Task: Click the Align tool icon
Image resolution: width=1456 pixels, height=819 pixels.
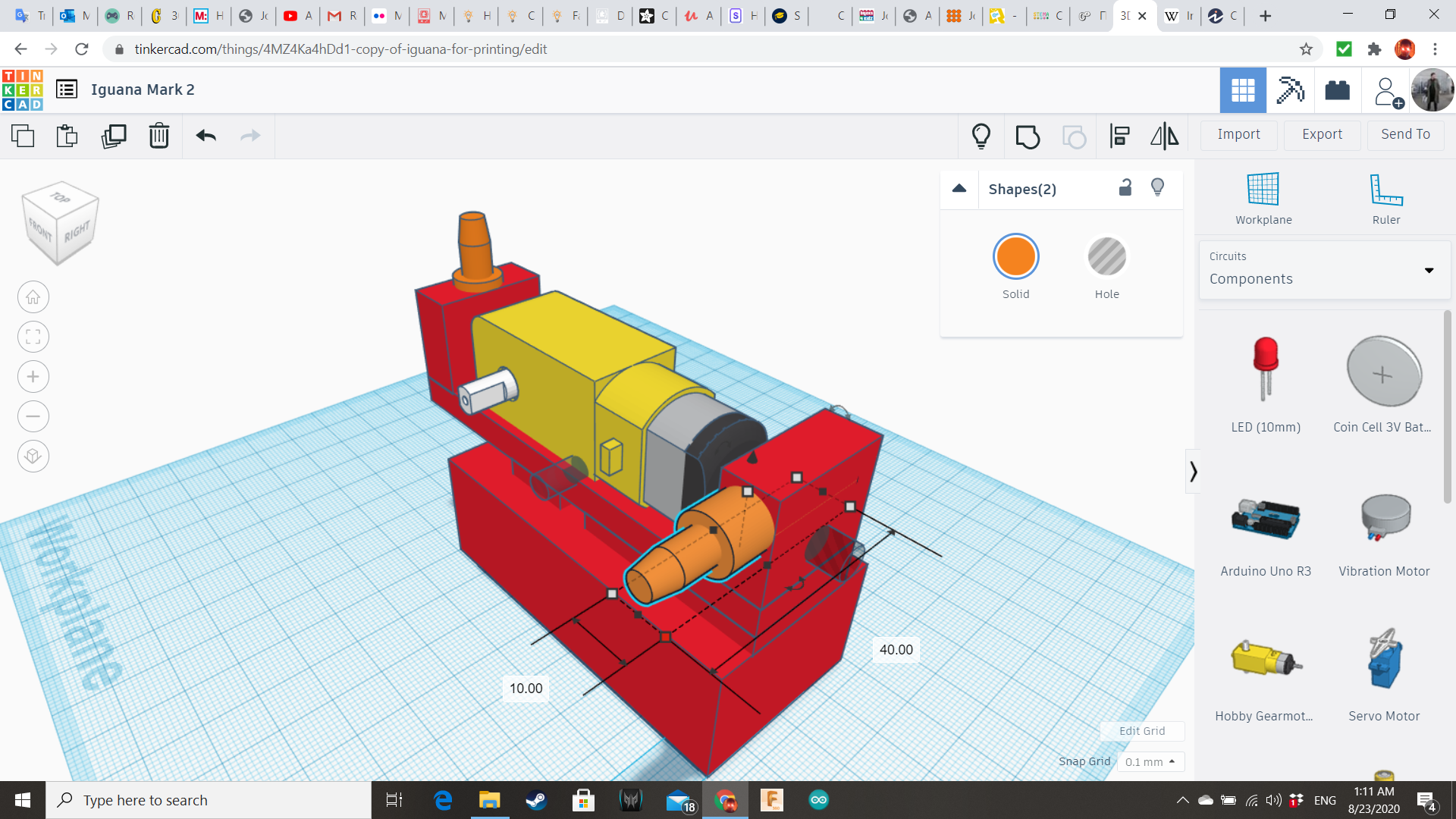Action: click(x=1119, y=136)
